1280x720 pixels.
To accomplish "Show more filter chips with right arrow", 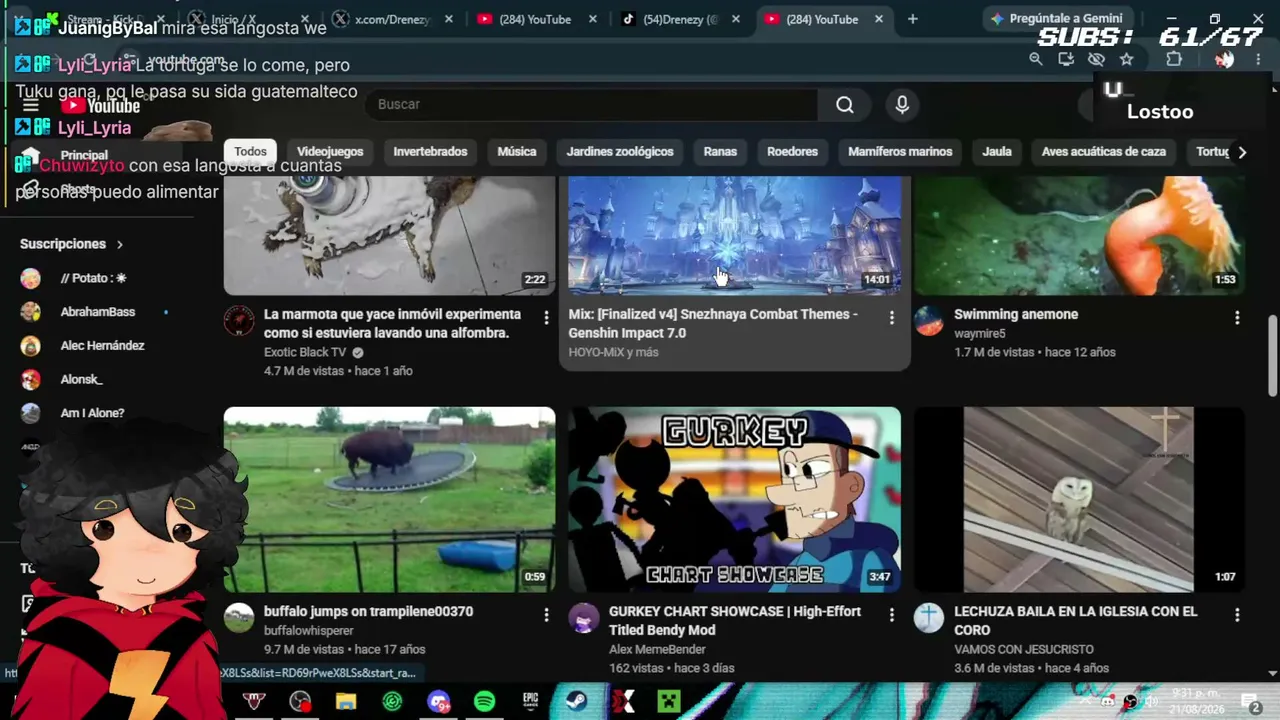I will [x=1242, y=152].
